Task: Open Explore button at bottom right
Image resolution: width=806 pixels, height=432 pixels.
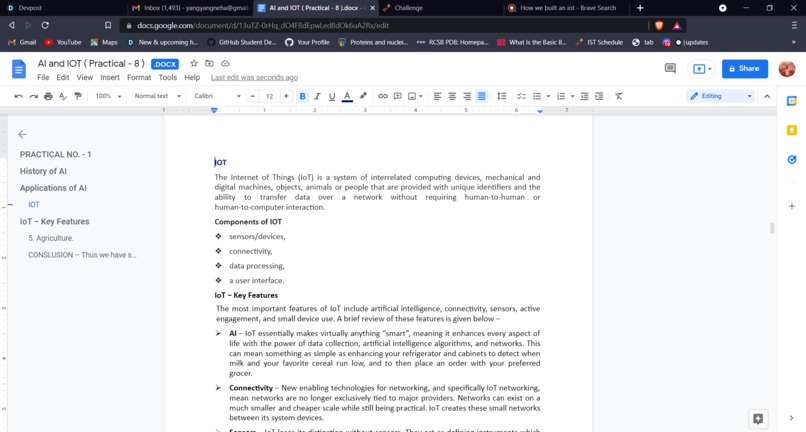Action: pos(758,419)
